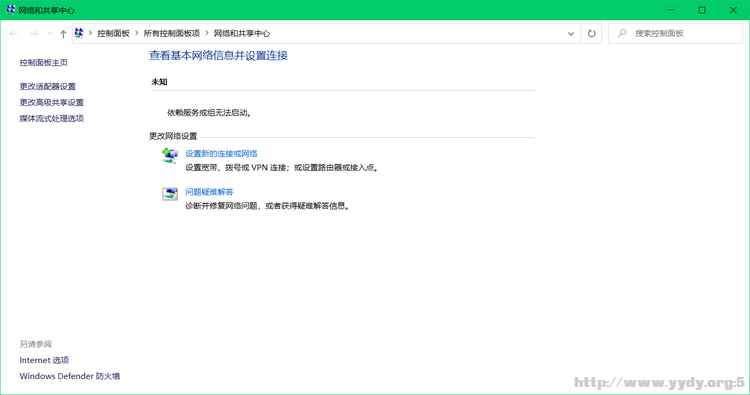Click the Back navigation arrow
This screenshot has width=750, height=395.
coord(13,33)
